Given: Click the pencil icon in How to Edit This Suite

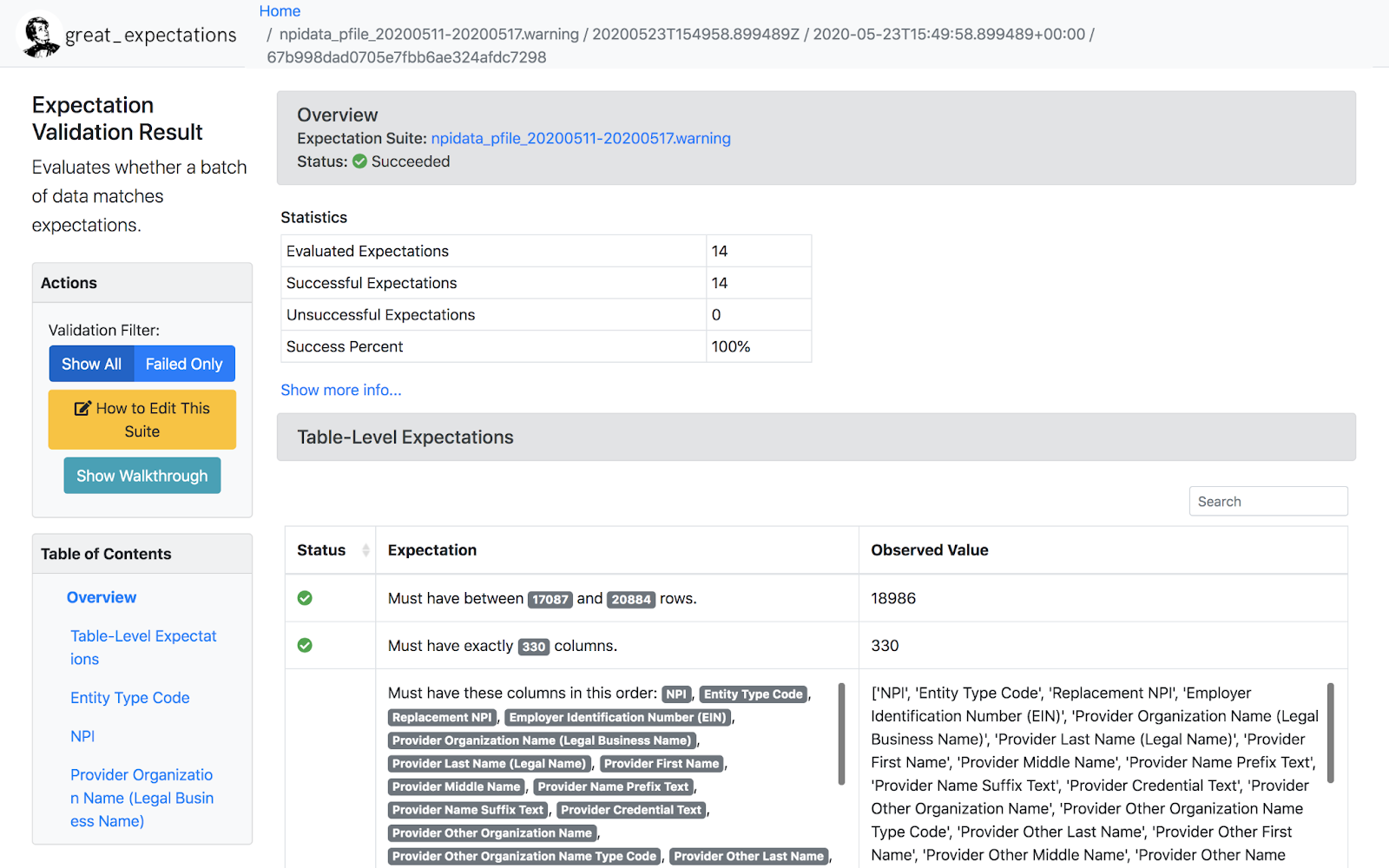Looking at the screenshot, I should coord(83,407).
